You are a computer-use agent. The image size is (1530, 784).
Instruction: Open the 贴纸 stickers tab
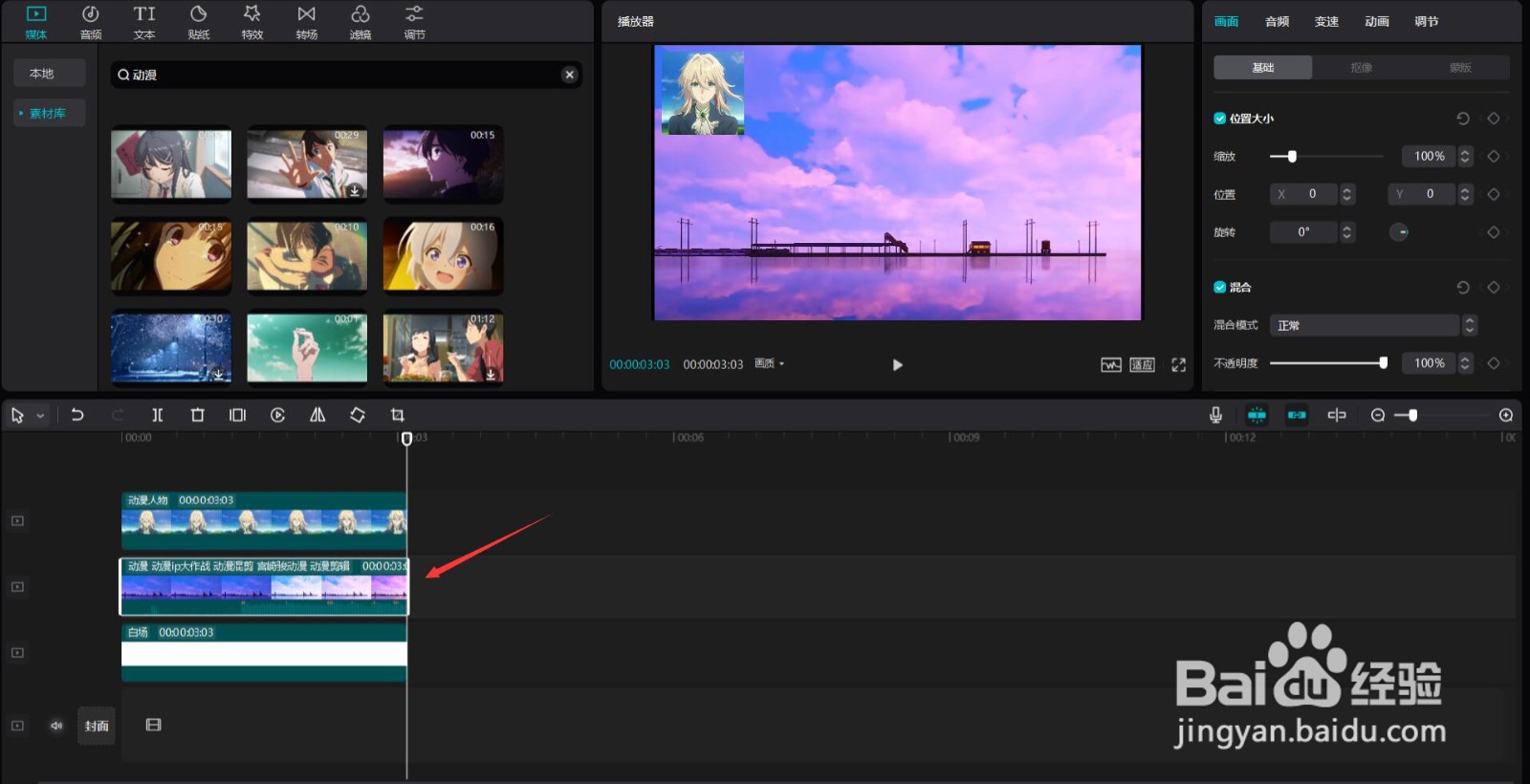199,22
